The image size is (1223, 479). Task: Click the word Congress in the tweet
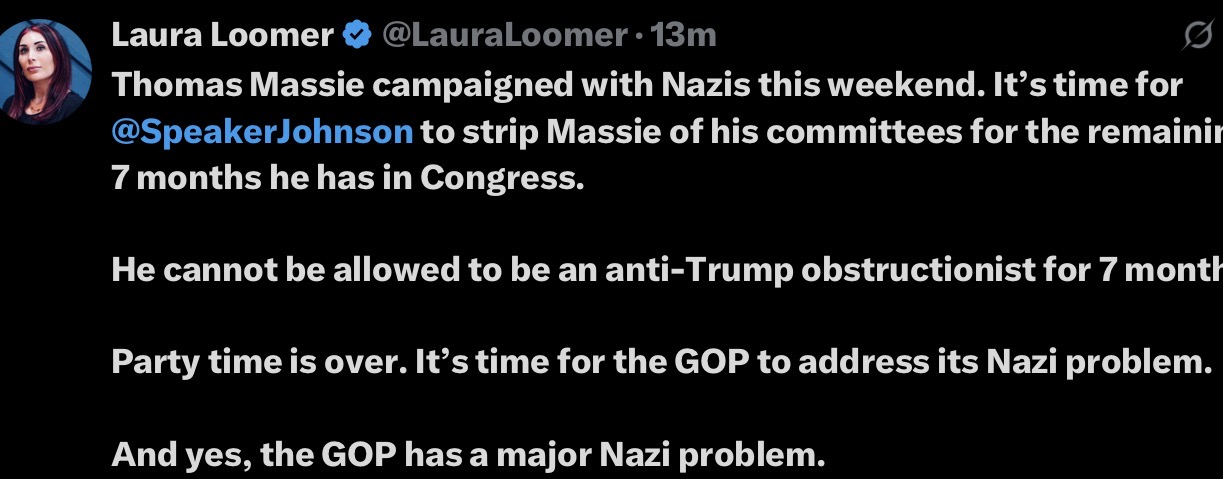(500, 179)
